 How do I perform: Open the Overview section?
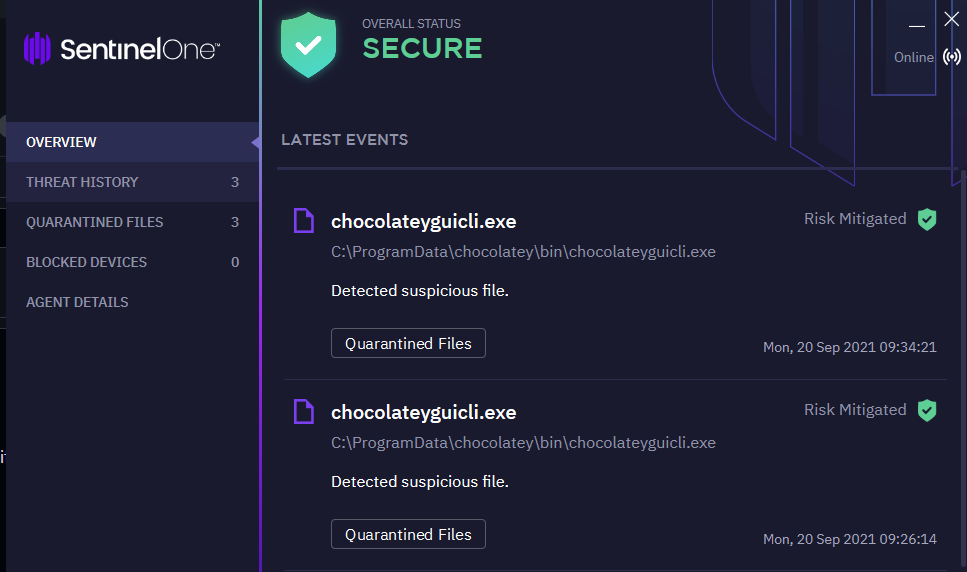(133, 142)
